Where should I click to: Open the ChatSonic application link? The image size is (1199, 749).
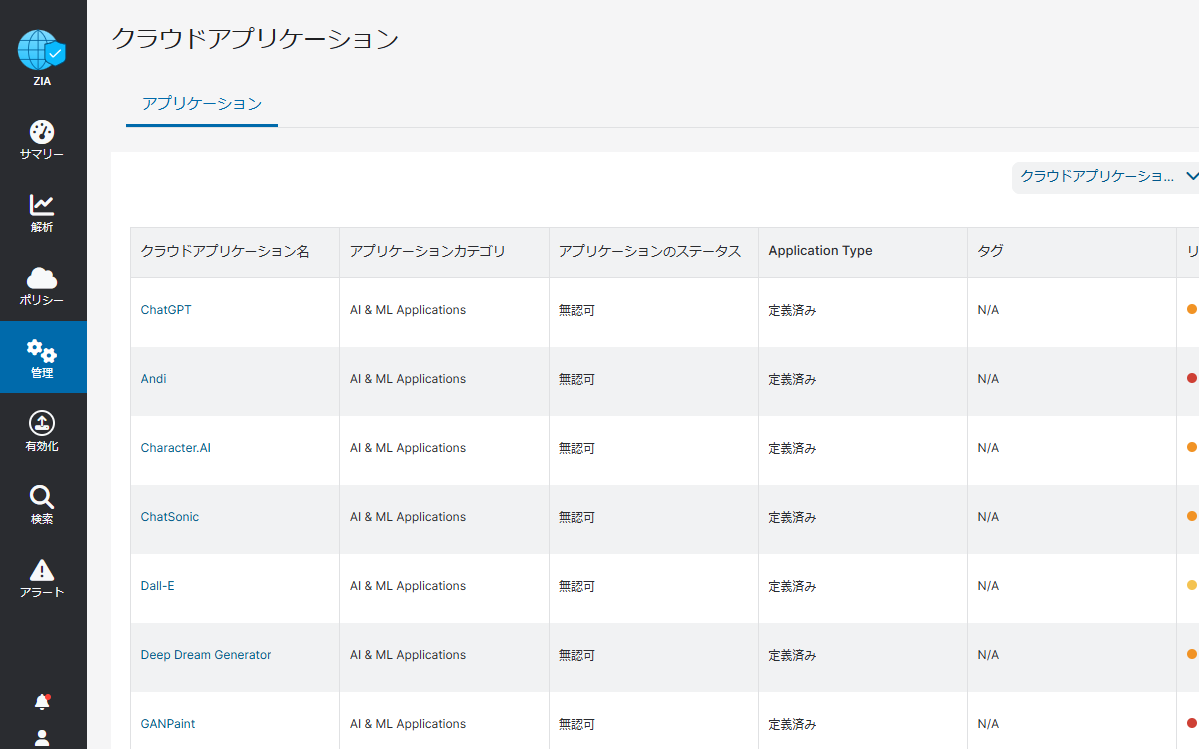pos(170,517)
